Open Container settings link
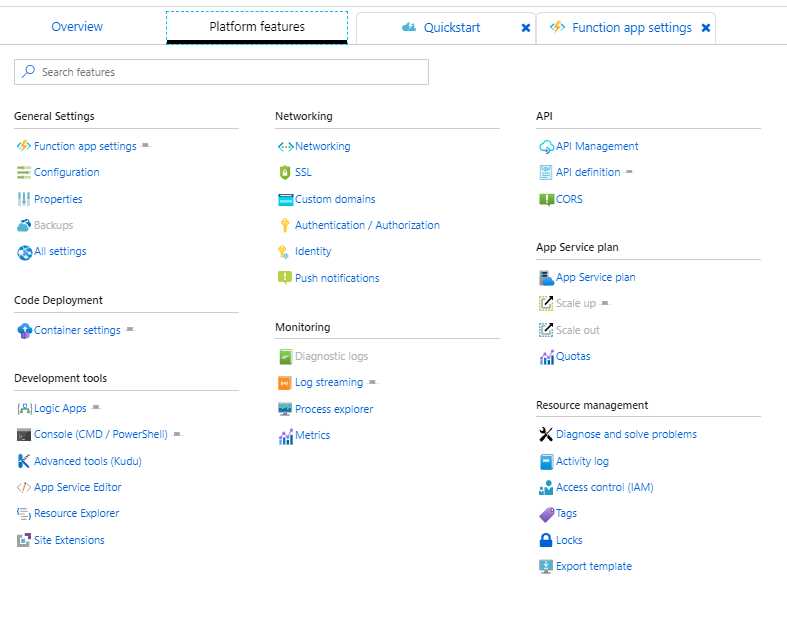 (77, 330)
